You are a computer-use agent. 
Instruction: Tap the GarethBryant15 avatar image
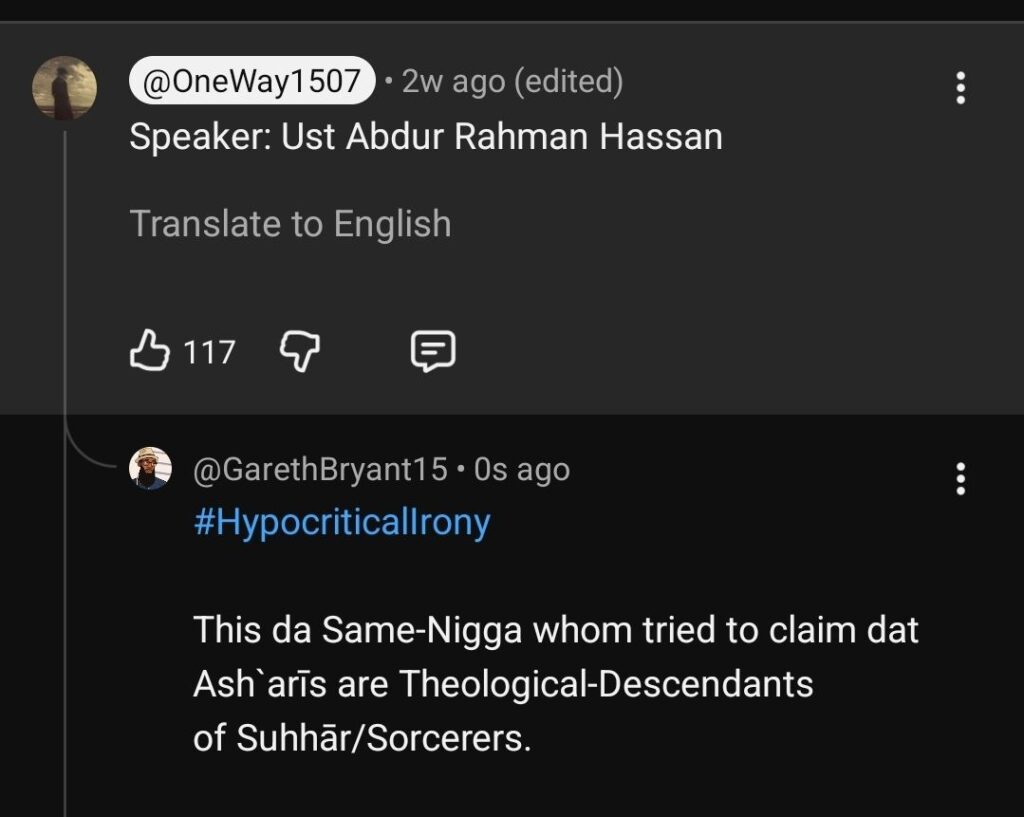[x=151, y=469]
